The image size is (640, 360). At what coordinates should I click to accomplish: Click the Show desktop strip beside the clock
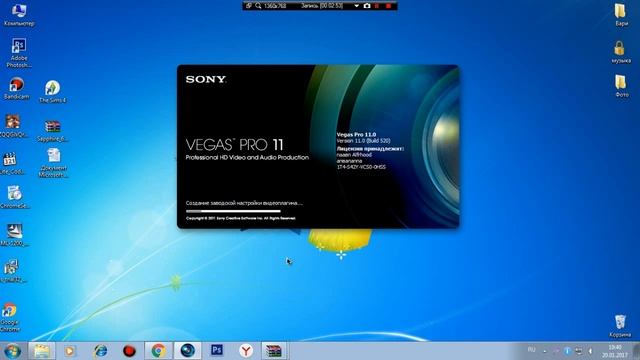(x=636, y=351)
